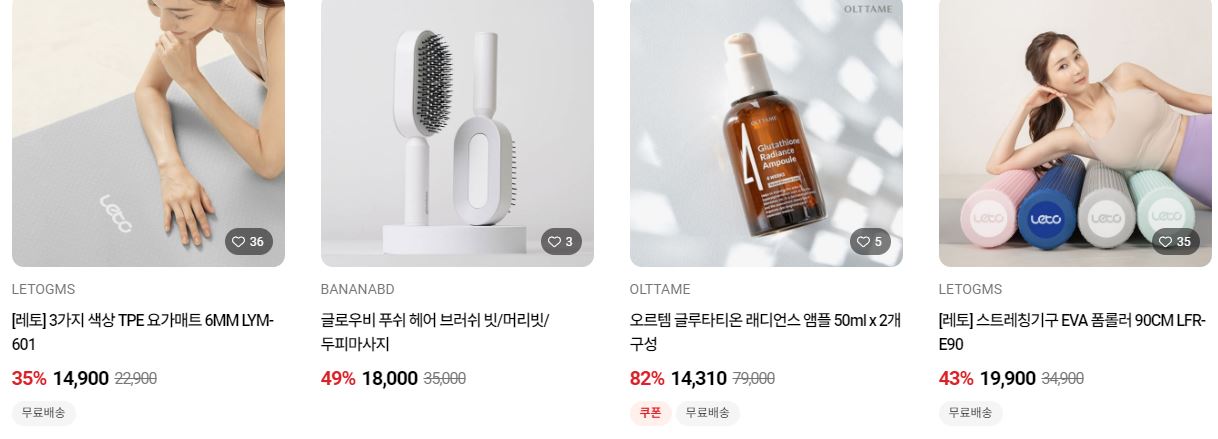Click the 무료배송 tag under the foam roller

pyautogui.click(x=971, y=413)
